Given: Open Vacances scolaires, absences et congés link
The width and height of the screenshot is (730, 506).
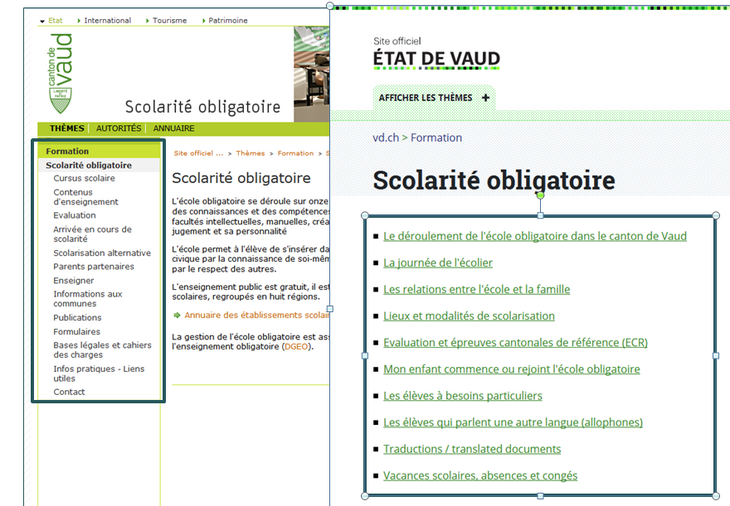Looking at the screenshot, I should tap(480, 475).
